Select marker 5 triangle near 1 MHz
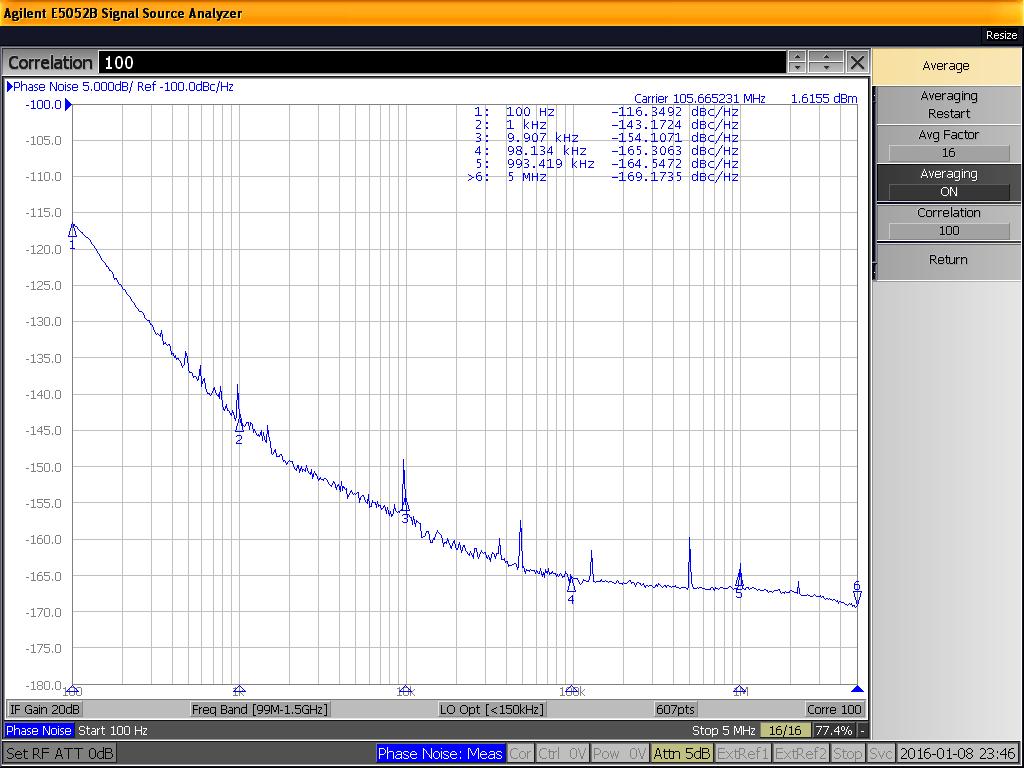Viewport: 1024px width, 768px height. [739, 579]
